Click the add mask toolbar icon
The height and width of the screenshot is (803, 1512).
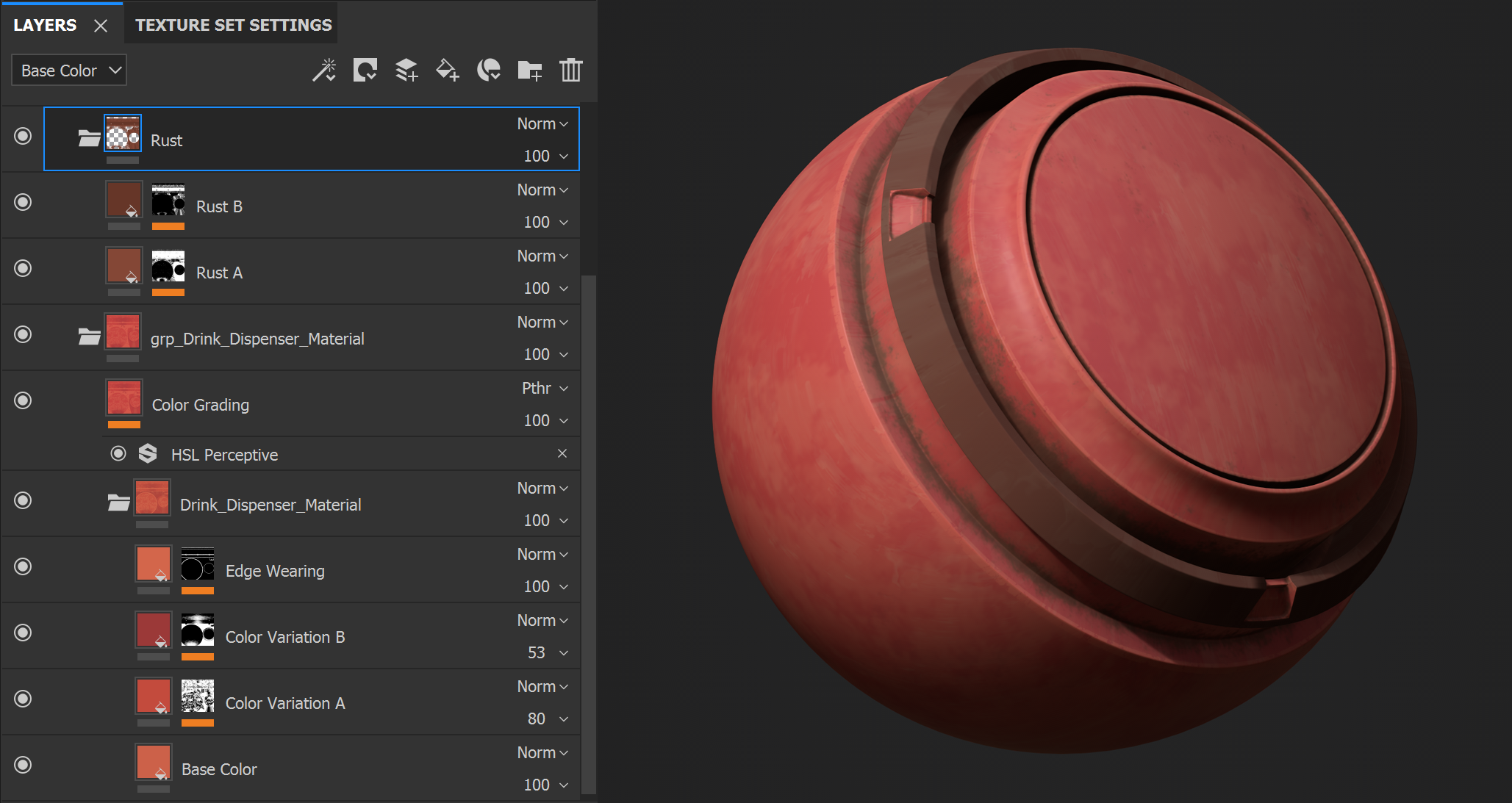pos(365,71)
